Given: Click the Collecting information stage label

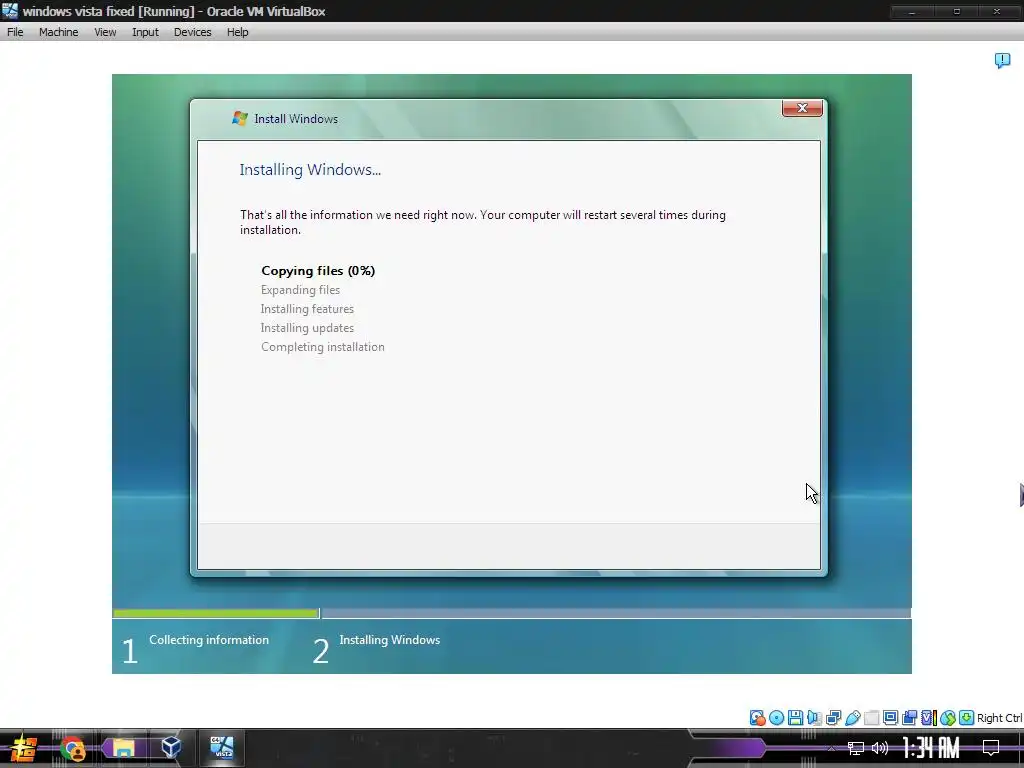Looking at the screenshot, I should [209, 640].
